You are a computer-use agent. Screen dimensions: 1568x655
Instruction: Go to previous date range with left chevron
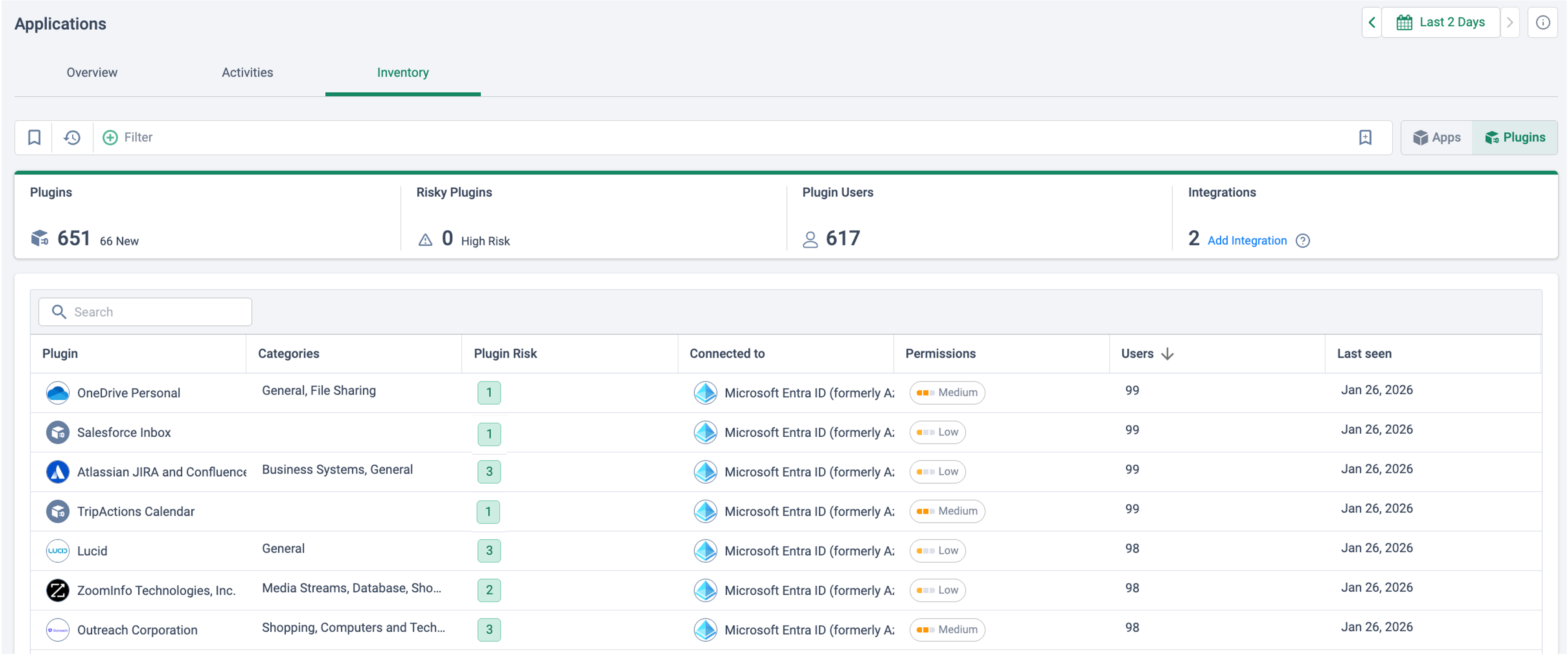pos(1372,23)
